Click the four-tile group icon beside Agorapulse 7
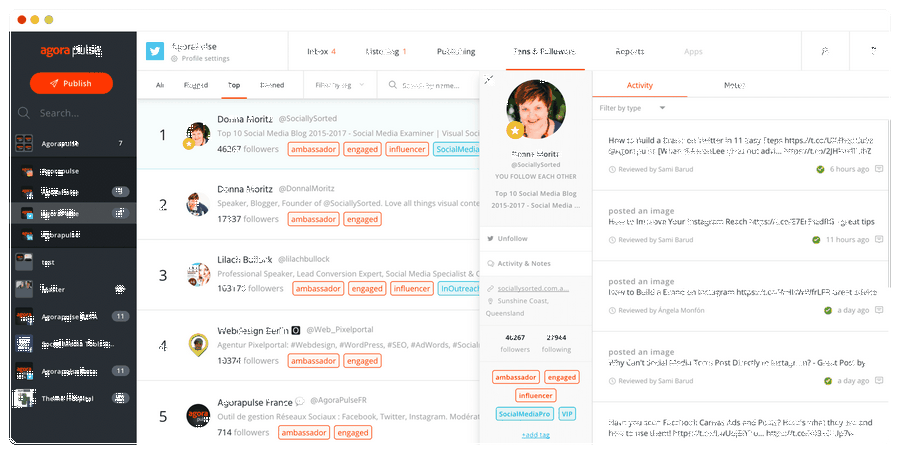Viewport: 900px width, 454px height. [x=24, y=143]
